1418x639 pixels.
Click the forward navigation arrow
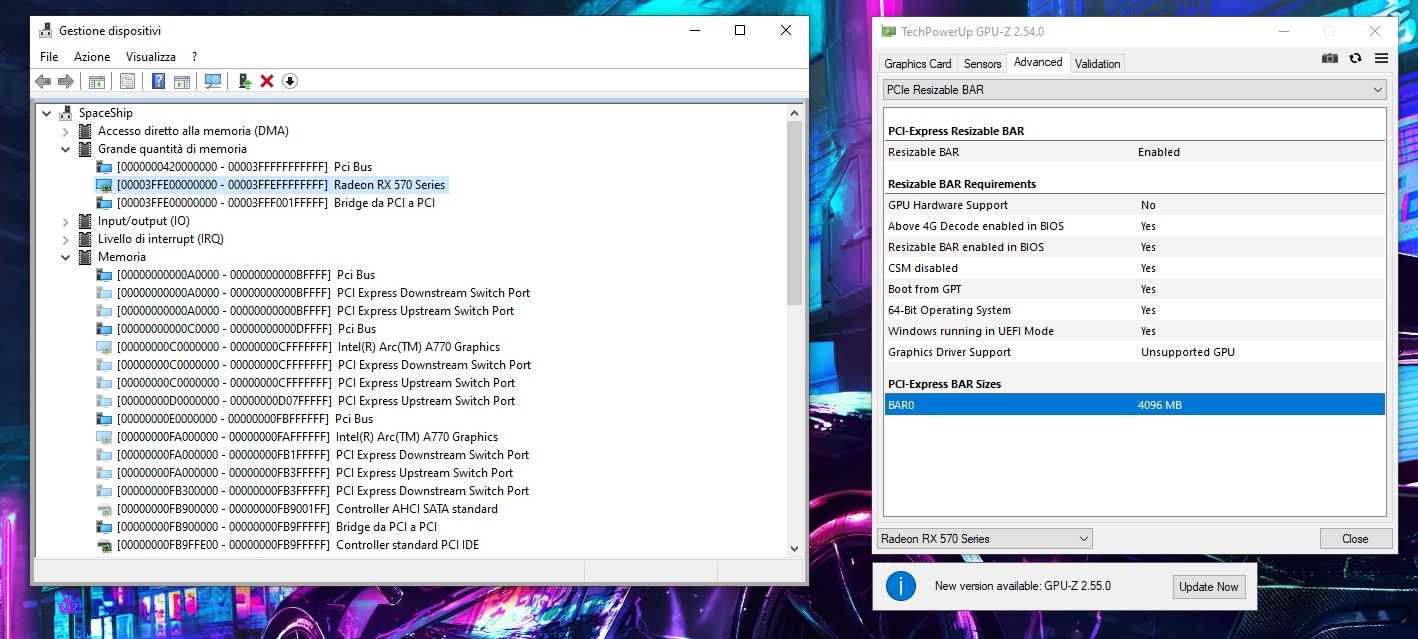pyautogui.click(x=67, y=81)
